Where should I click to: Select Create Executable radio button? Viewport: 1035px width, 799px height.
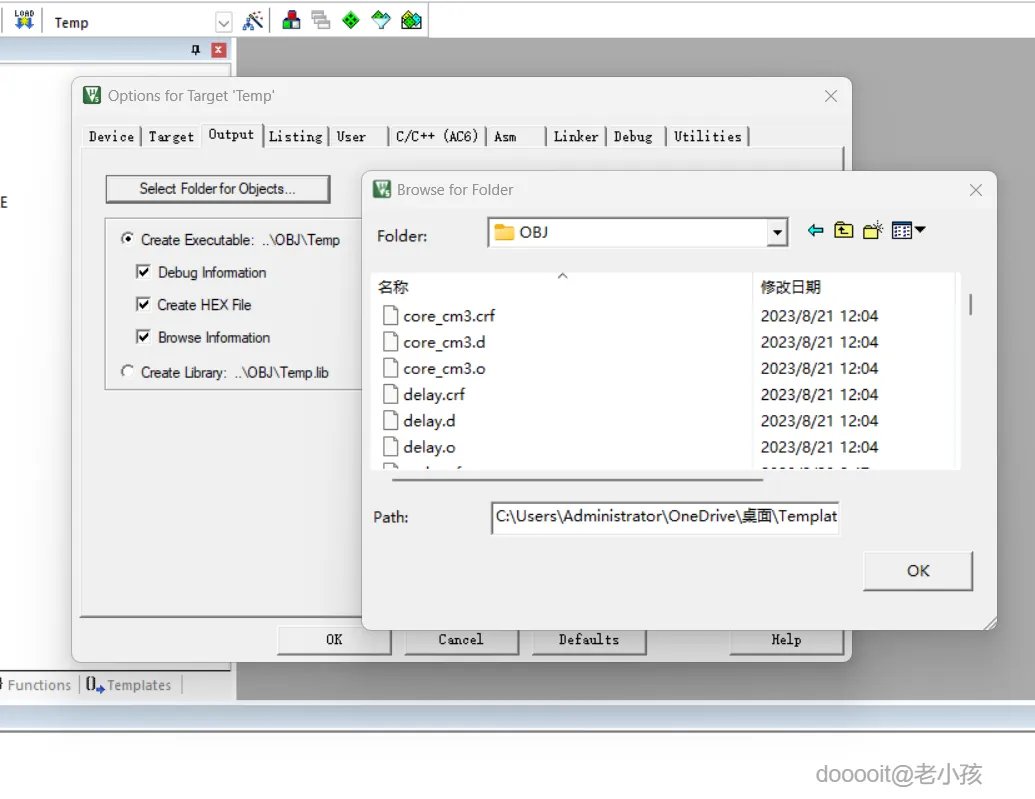click(127, 239)
